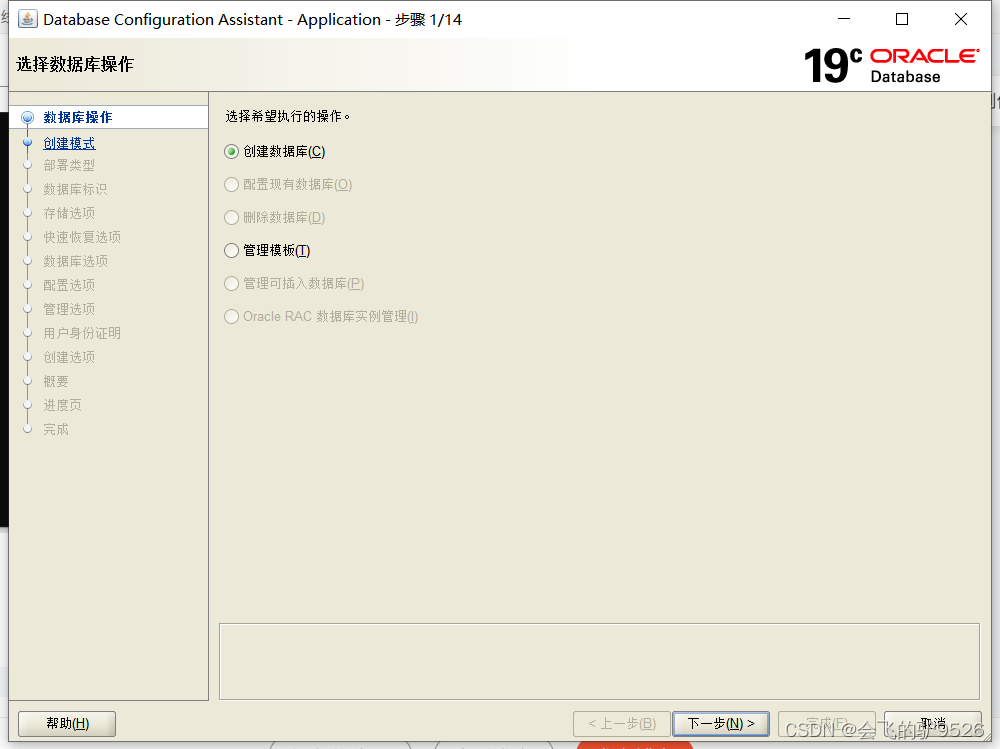Select the 用户身份证明 step
This screenshot has height=749, width=1000.
click(78, 333)
